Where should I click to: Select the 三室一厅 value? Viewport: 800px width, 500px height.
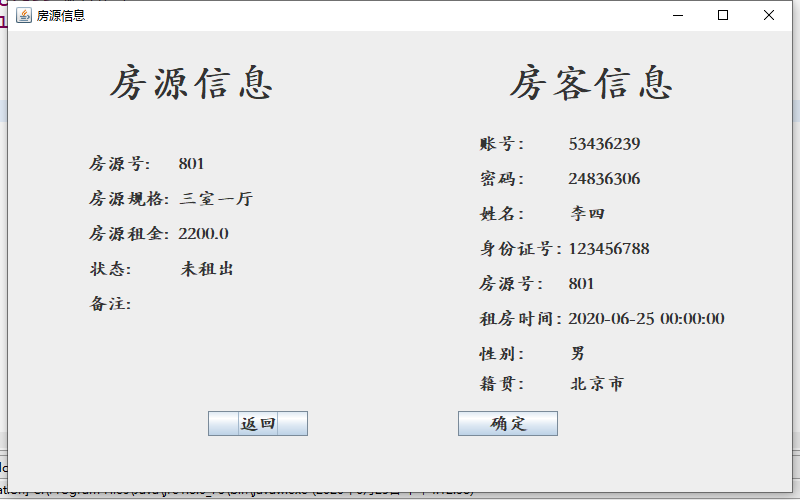tap(216, 198)
